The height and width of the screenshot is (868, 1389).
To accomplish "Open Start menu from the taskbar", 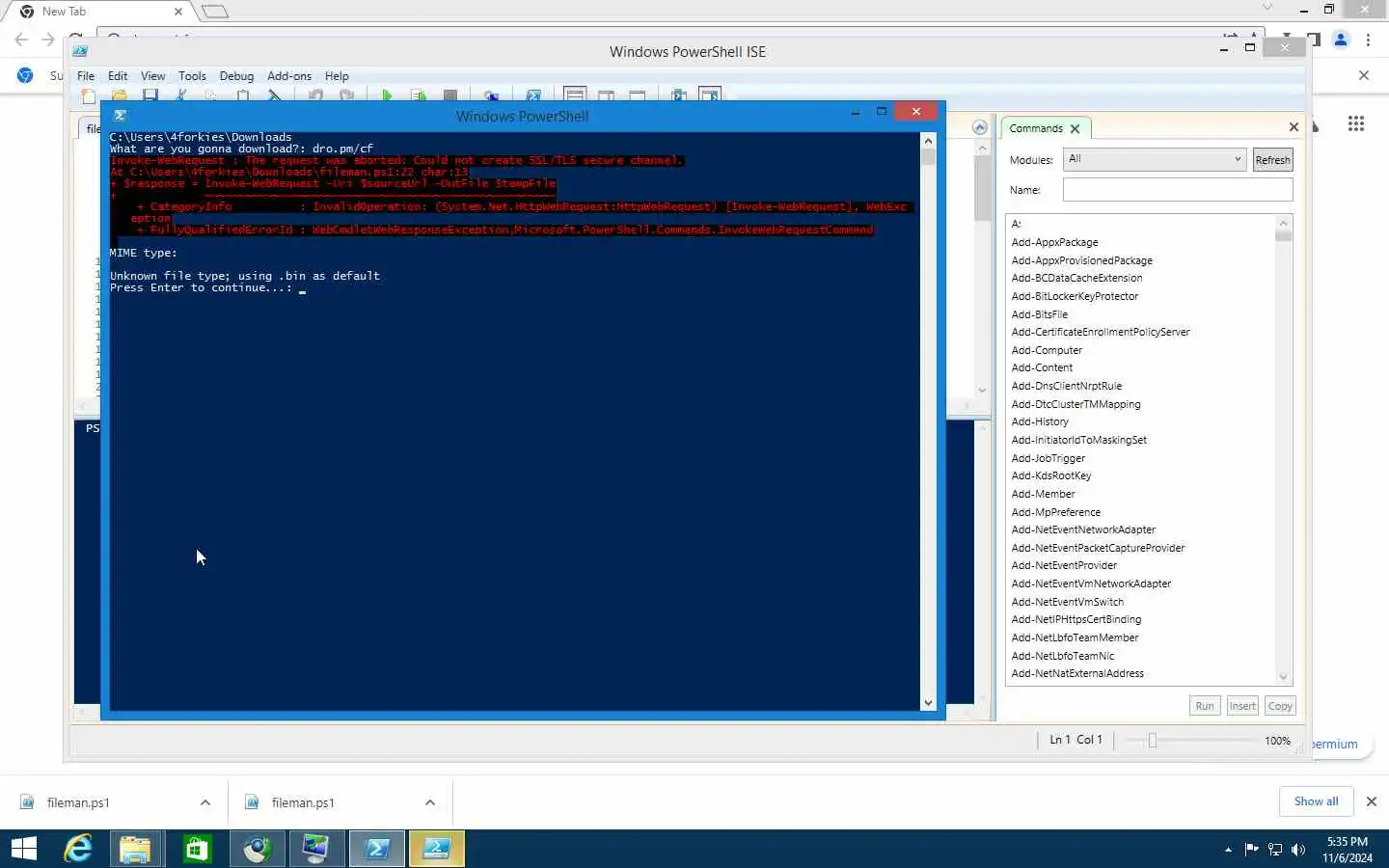I will pos(23,849).
